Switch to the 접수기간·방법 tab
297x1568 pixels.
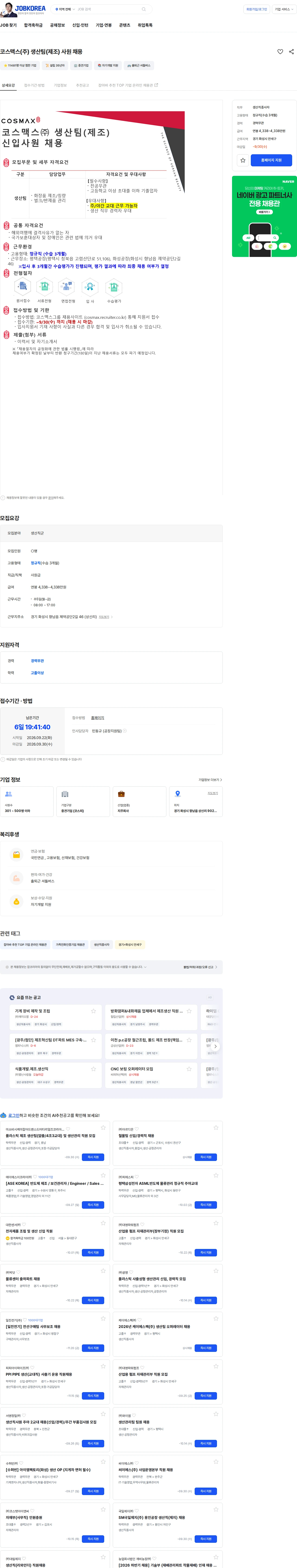(34, 85)
